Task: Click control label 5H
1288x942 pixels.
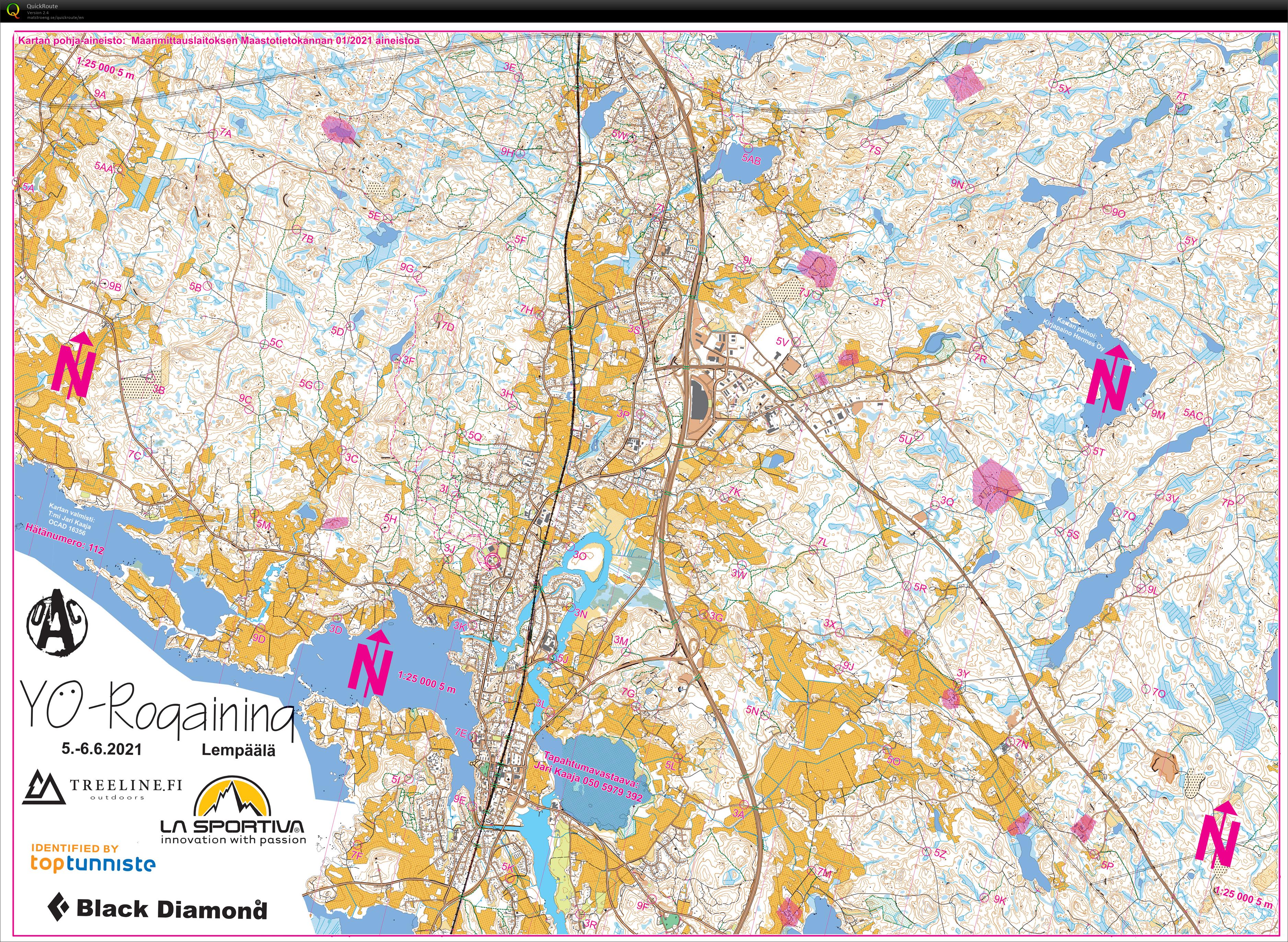Action: coord(390,518)
